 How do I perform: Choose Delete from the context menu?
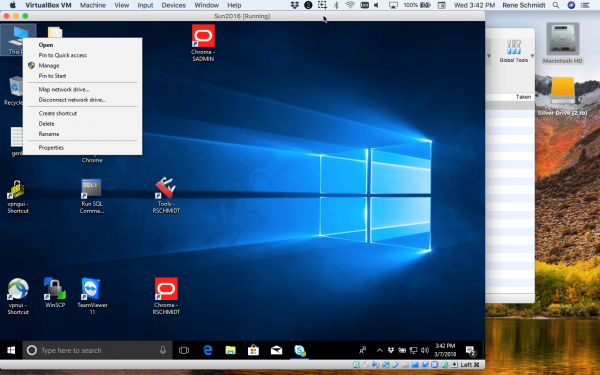click(46, 124)
